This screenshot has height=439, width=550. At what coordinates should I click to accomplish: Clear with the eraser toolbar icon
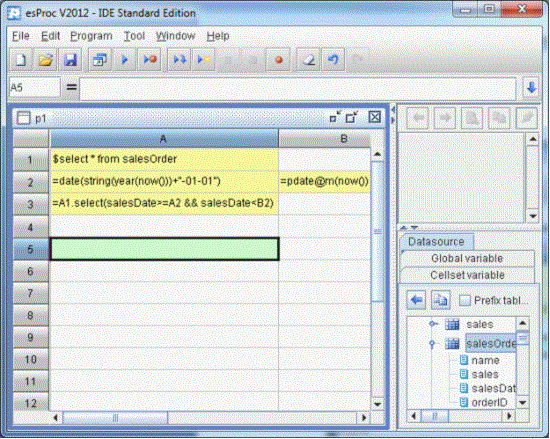tap(308, 60)
